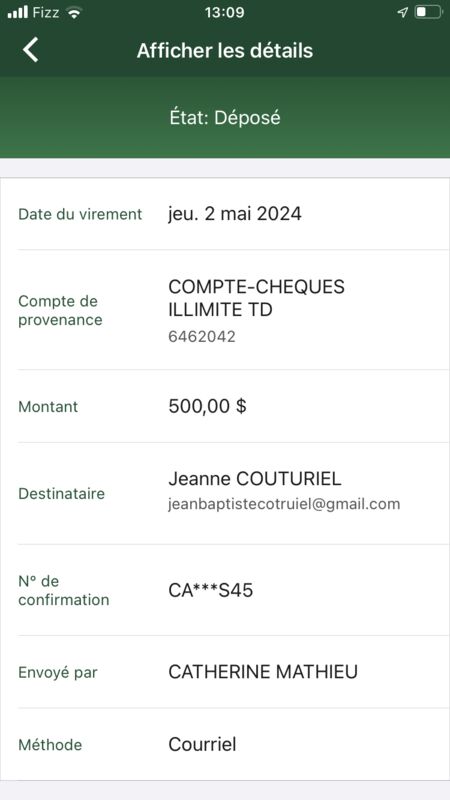
Task: Tap the Wi-Fi status icon
Action: 74,13
